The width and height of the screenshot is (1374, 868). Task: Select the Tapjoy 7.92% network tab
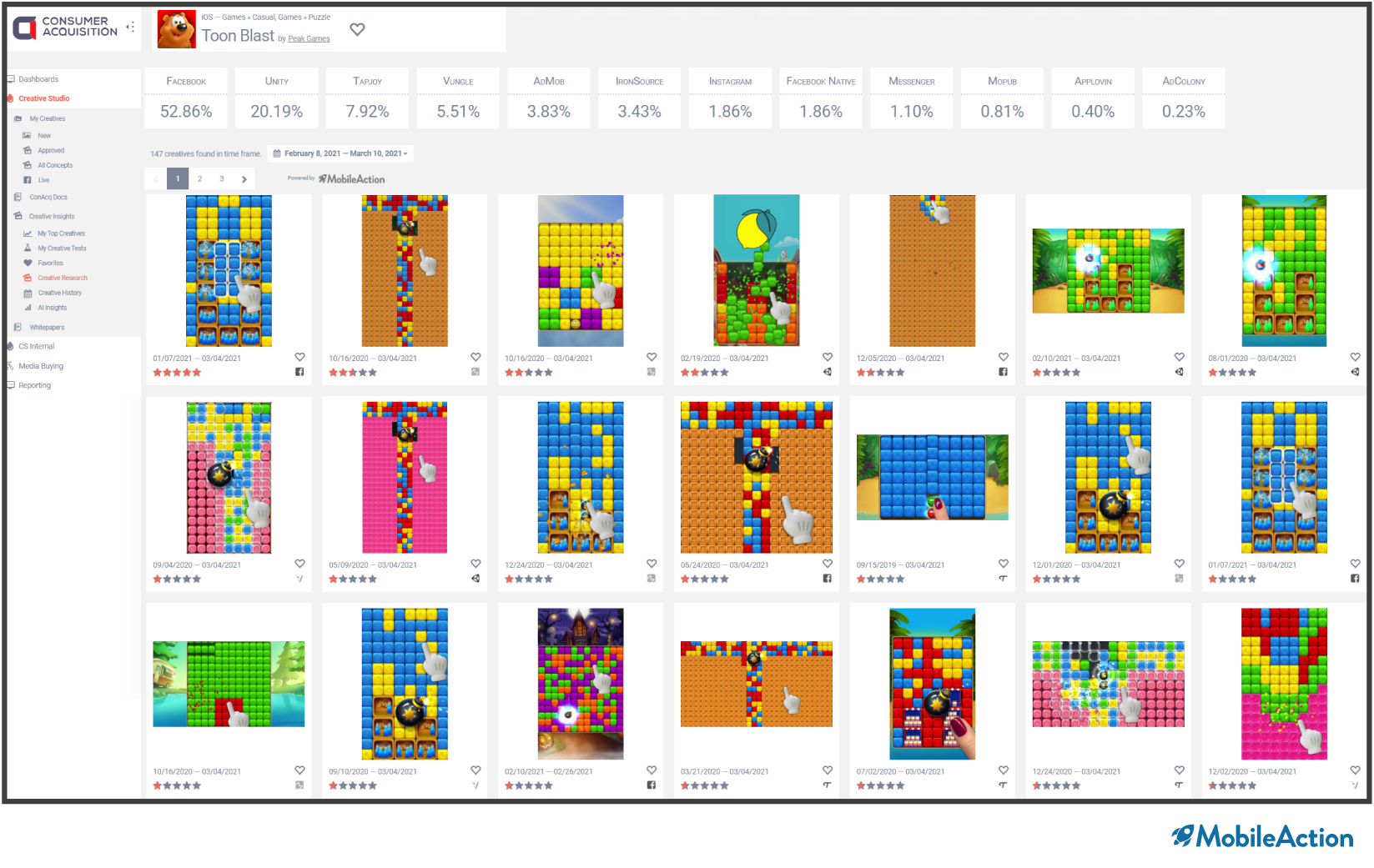coord(367,98)
